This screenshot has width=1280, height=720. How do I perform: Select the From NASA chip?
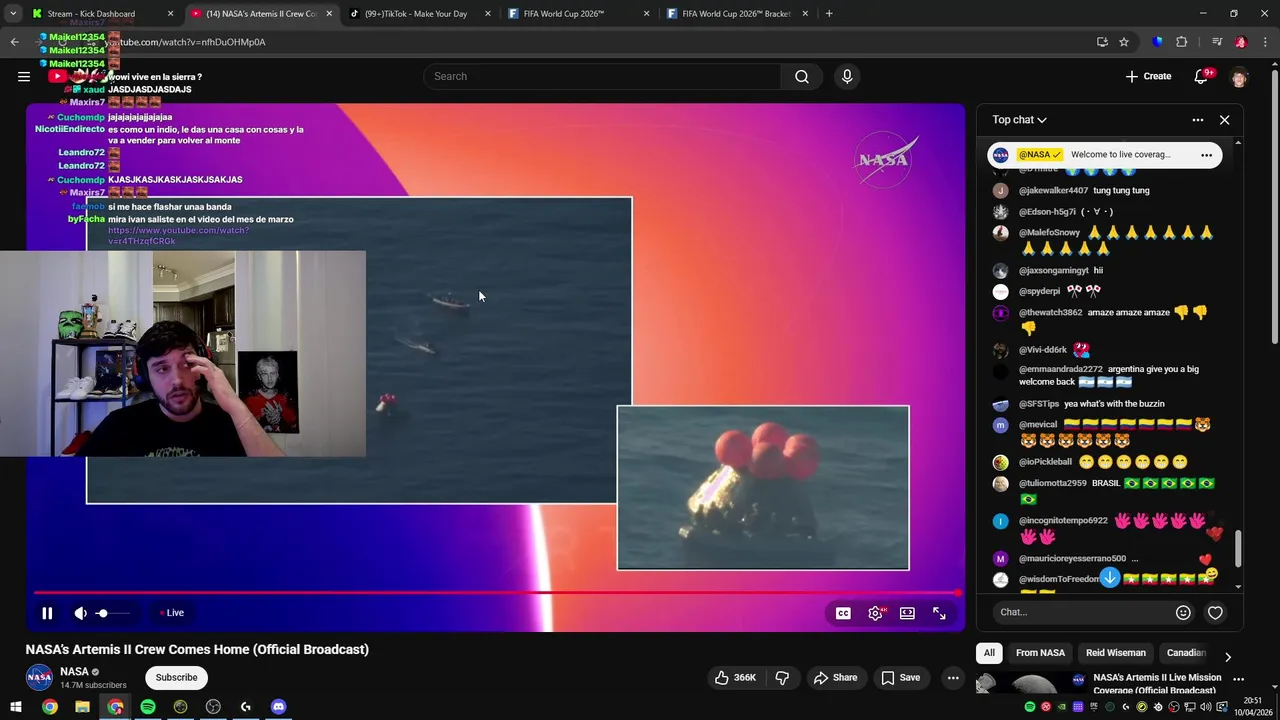1040,653
